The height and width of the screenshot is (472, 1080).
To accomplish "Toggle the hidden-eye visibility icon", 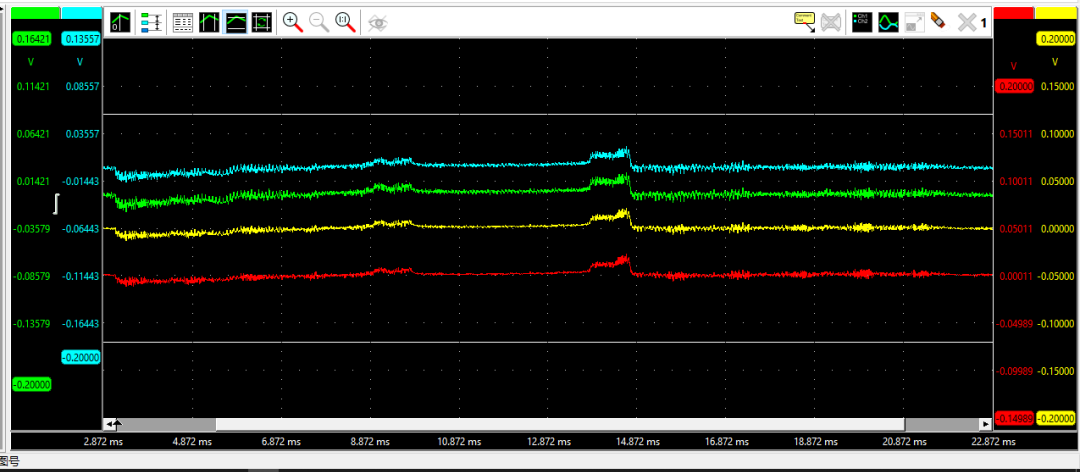I will [377, 22].
